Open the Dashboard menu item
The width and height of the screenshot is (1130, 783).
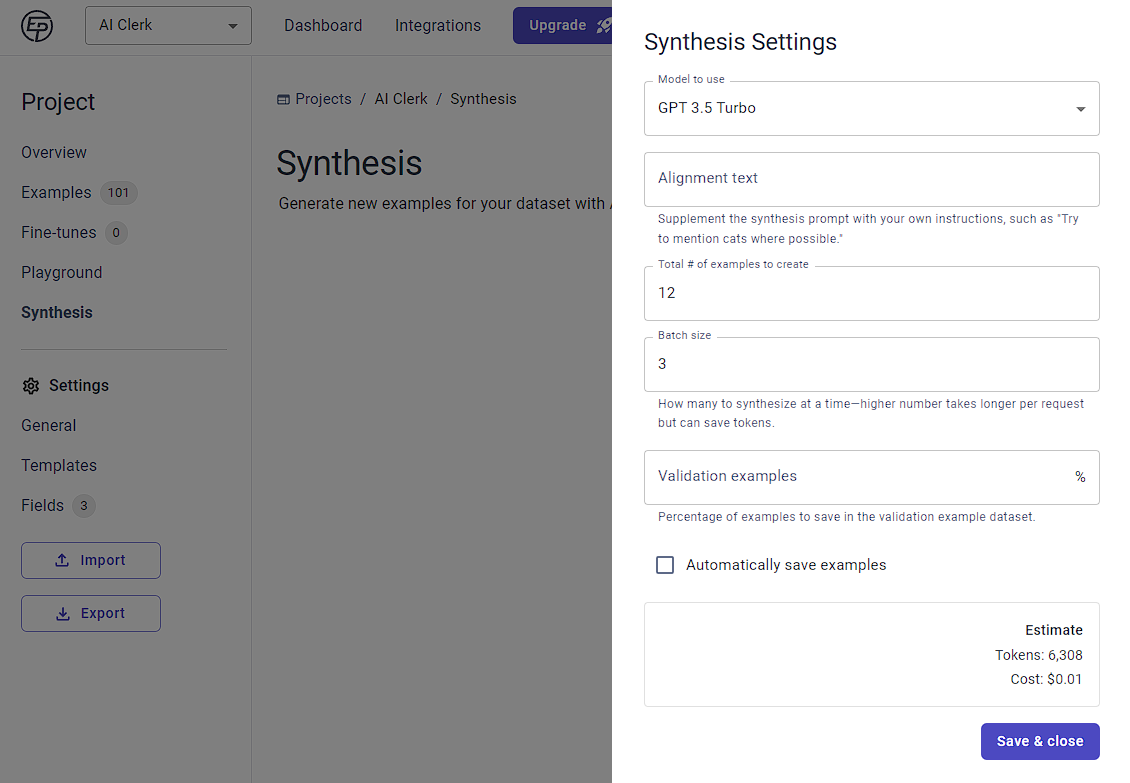pyautogui.click(x=323, y=26)
